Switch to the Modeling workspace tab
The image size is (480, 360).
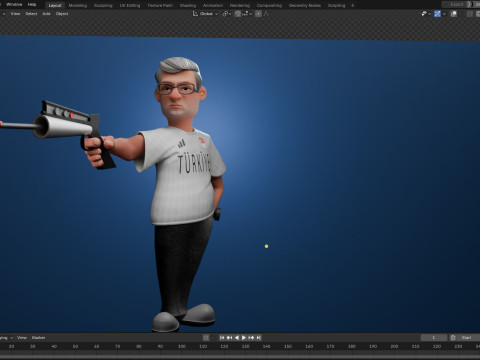(78, 5)
